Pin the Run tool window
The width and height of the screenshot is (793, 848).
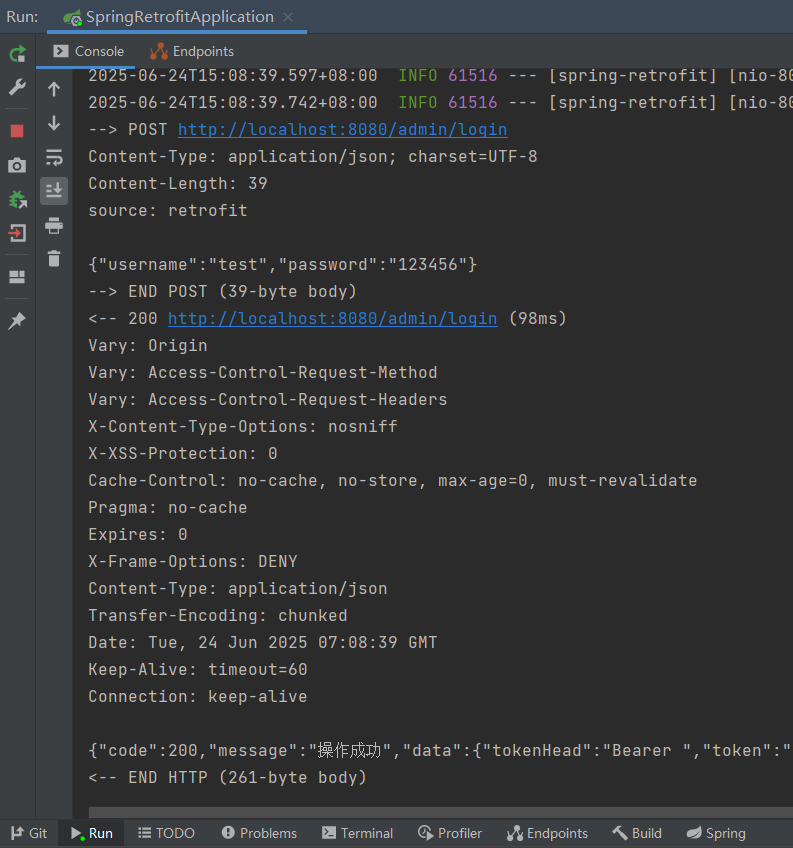(x=15, y=320)
